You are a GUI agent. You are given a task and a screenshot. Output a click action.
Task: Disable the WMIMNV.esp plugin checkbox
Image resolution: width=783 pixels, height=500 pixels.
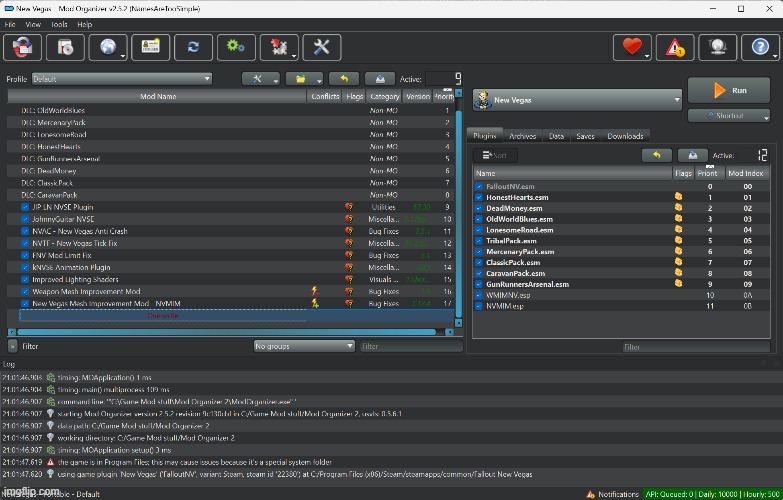point(479,295)
